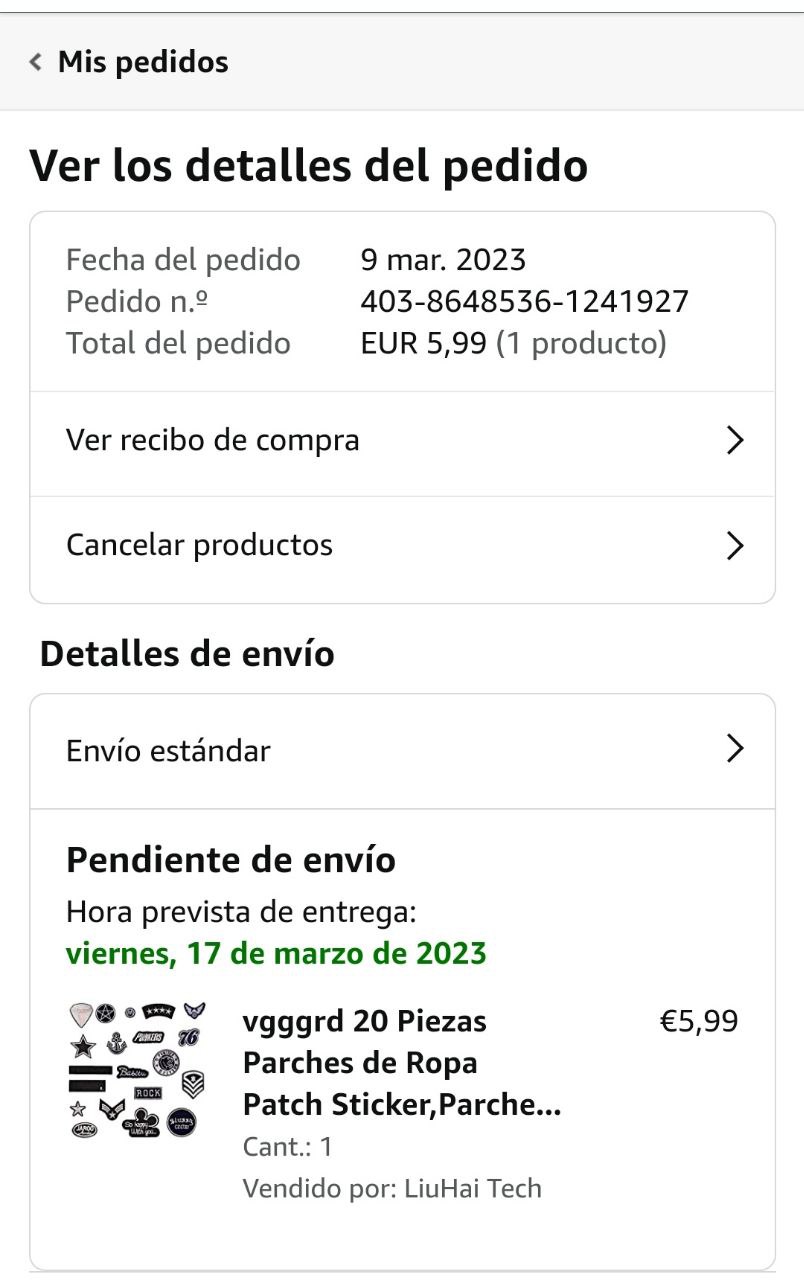This screenshot has height=1280, width=804.
Task: Go back via Mis pedidos label
Action: coord(143,62)
